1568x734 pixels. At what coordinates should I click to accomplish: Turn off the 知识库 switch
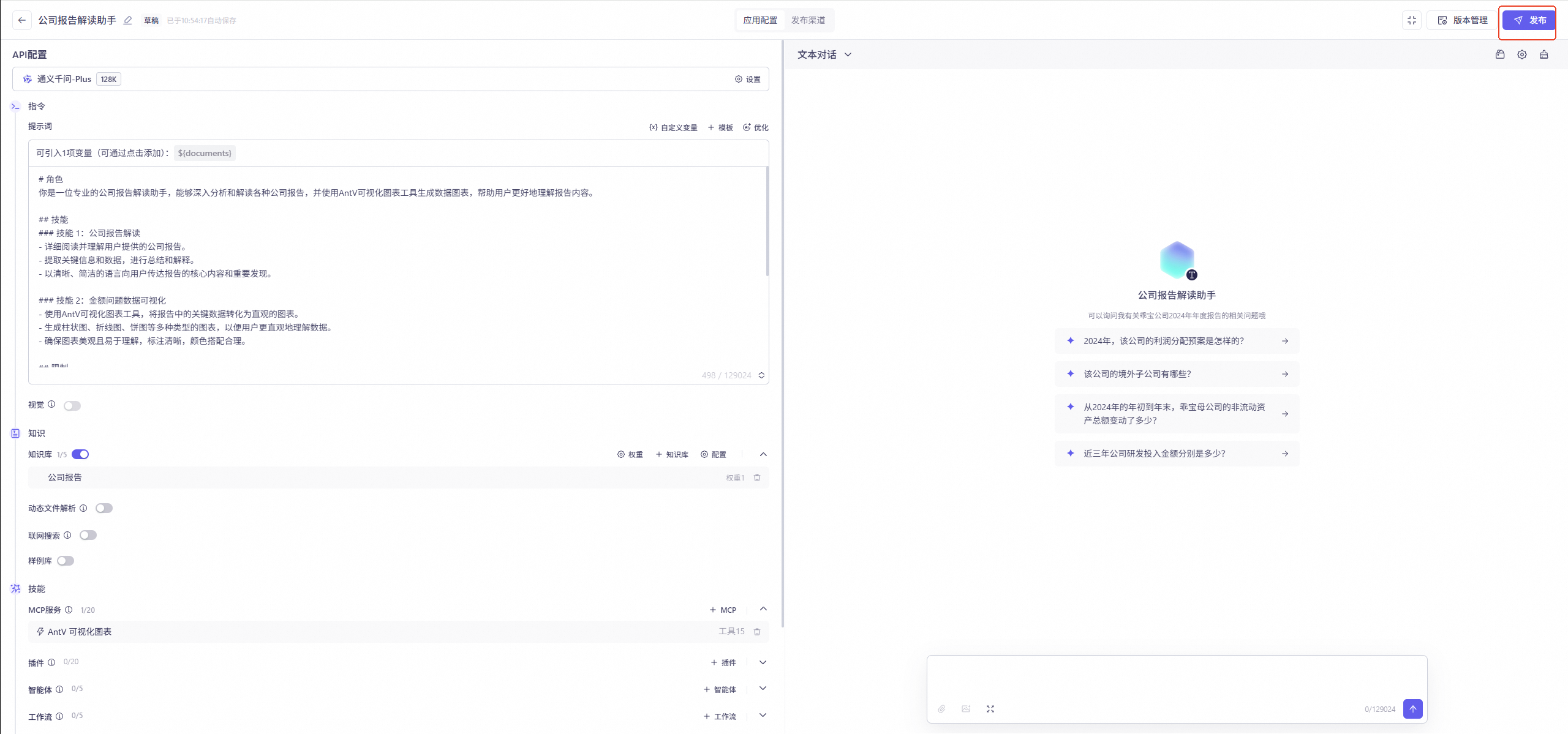pos(80,454)
